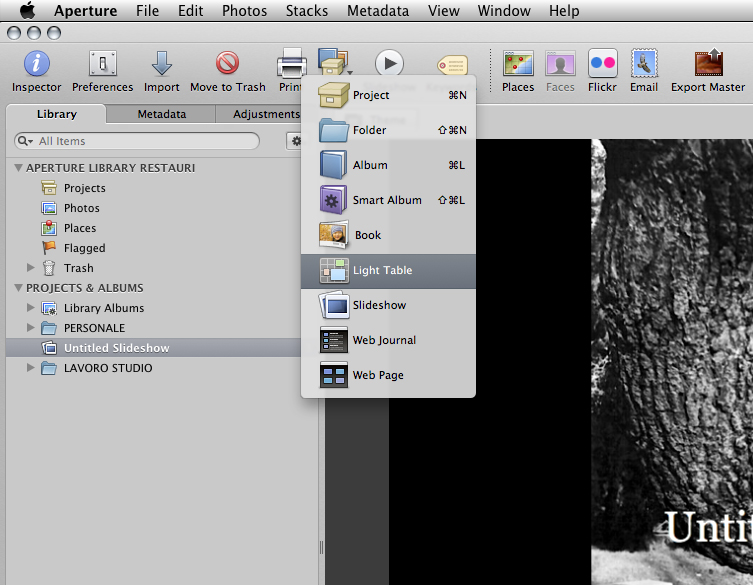Collapse the APERTURE LIBRARY RESTAURI section
Screen dimensions: 753x585
coord(18,168)
